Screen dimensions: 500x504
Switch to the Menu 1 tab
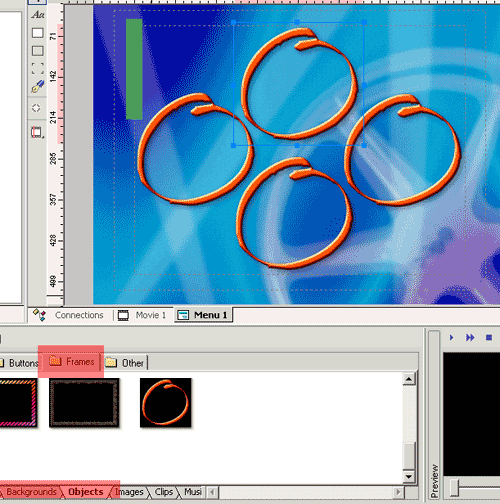pos(203,315)
